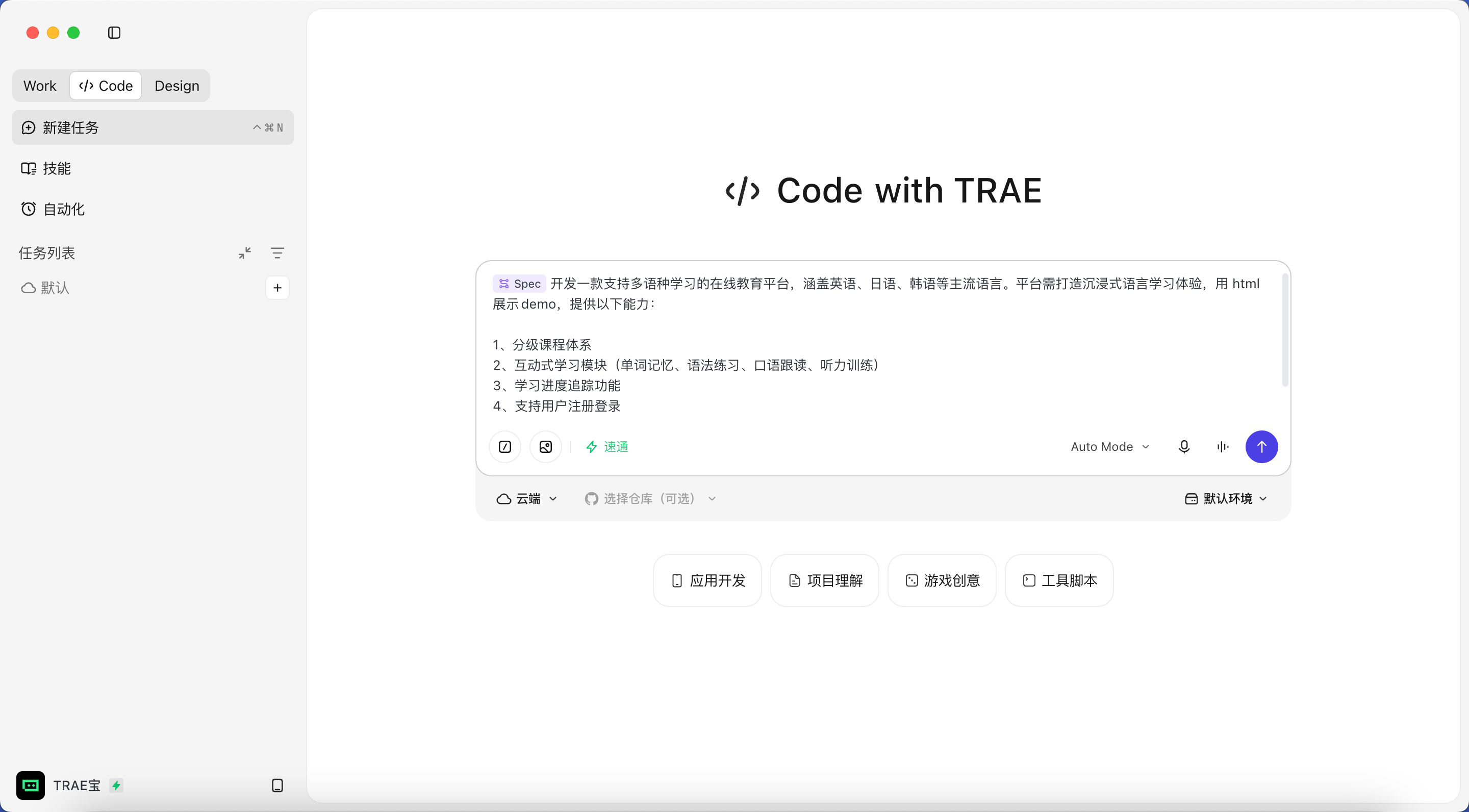Viewport: 1469px width, 812px height.
Task: Attach an image with the picture icon
Action: (x=546, y=446)
